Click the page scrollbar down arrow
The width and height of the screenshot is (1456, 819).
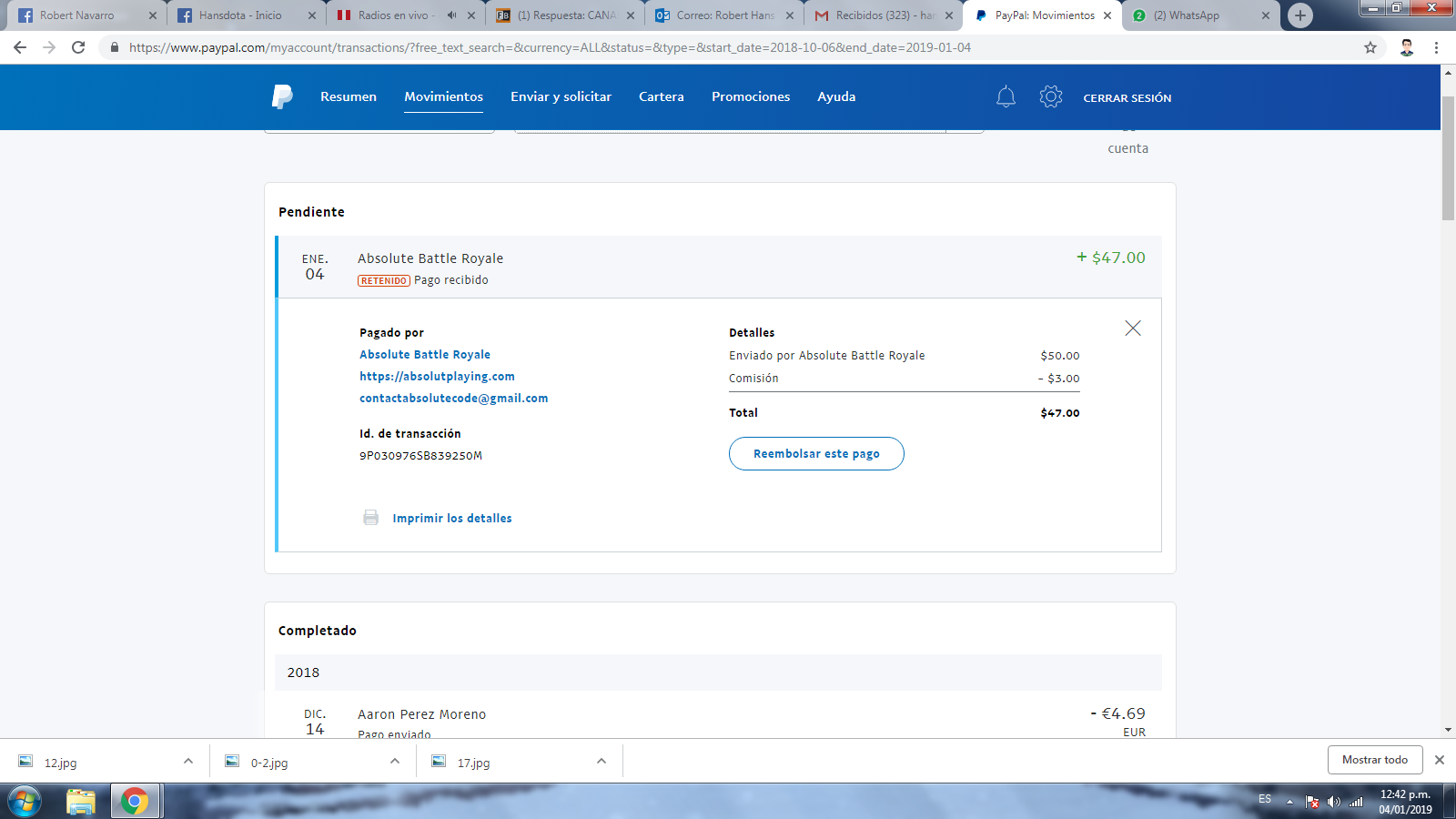click(1448, 730)
